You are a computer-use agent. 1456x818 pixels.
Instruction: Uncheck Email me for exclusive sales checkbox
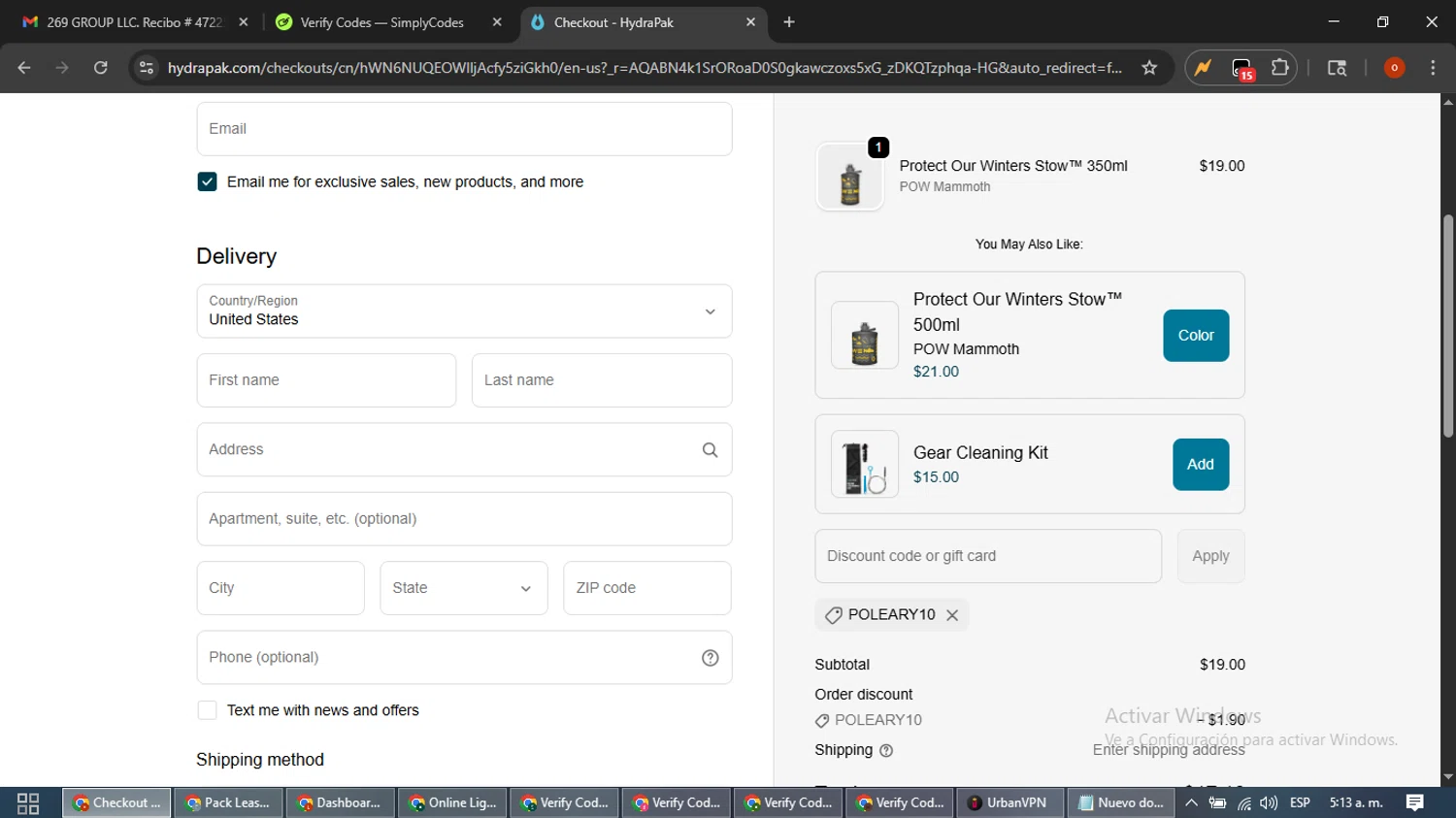pyautogui.click(x=207, y=181)
